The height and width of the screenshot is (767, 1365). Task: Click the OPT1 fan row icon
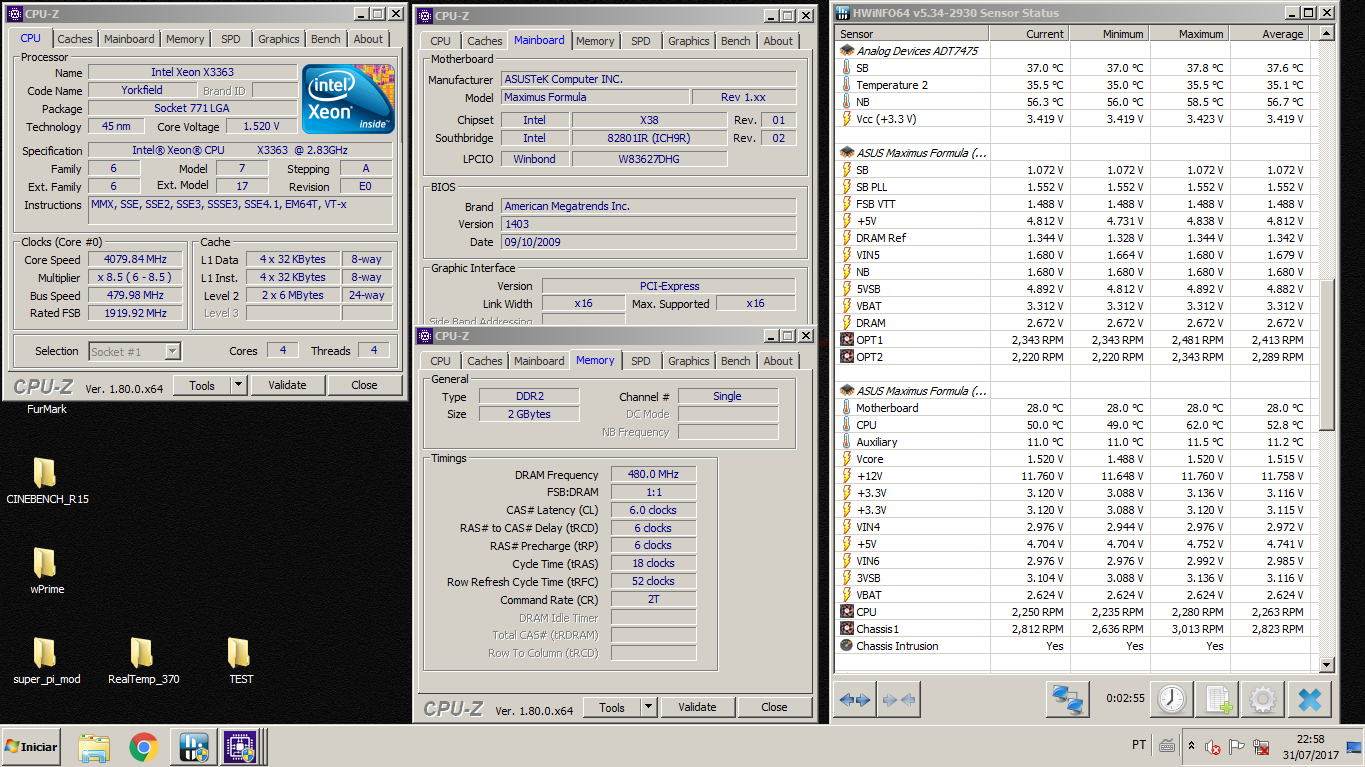(846, 340)
